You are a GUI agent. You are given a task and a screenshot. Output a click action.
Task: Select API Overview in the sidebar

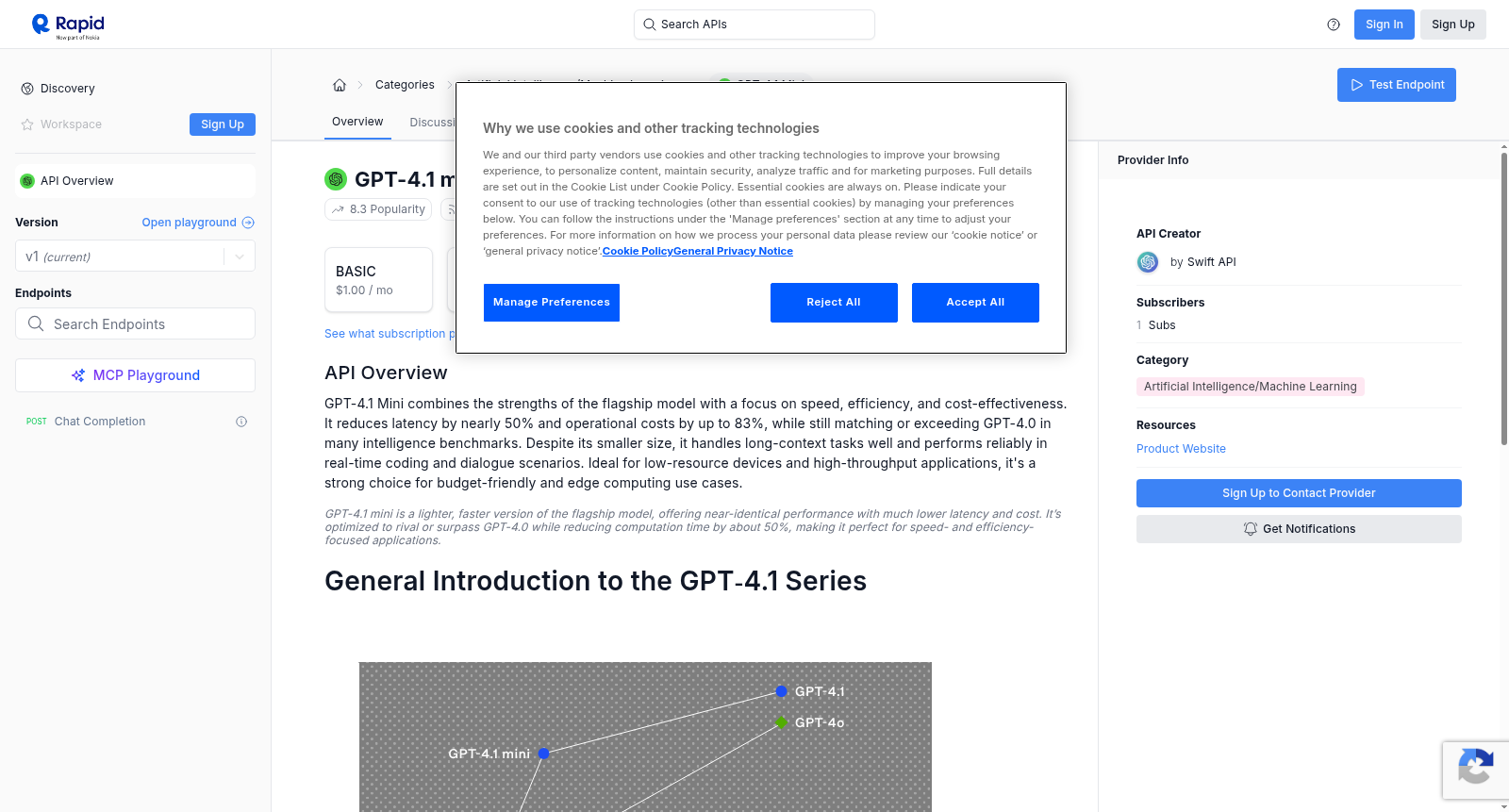pyautogui.click(x=135, y=181)
